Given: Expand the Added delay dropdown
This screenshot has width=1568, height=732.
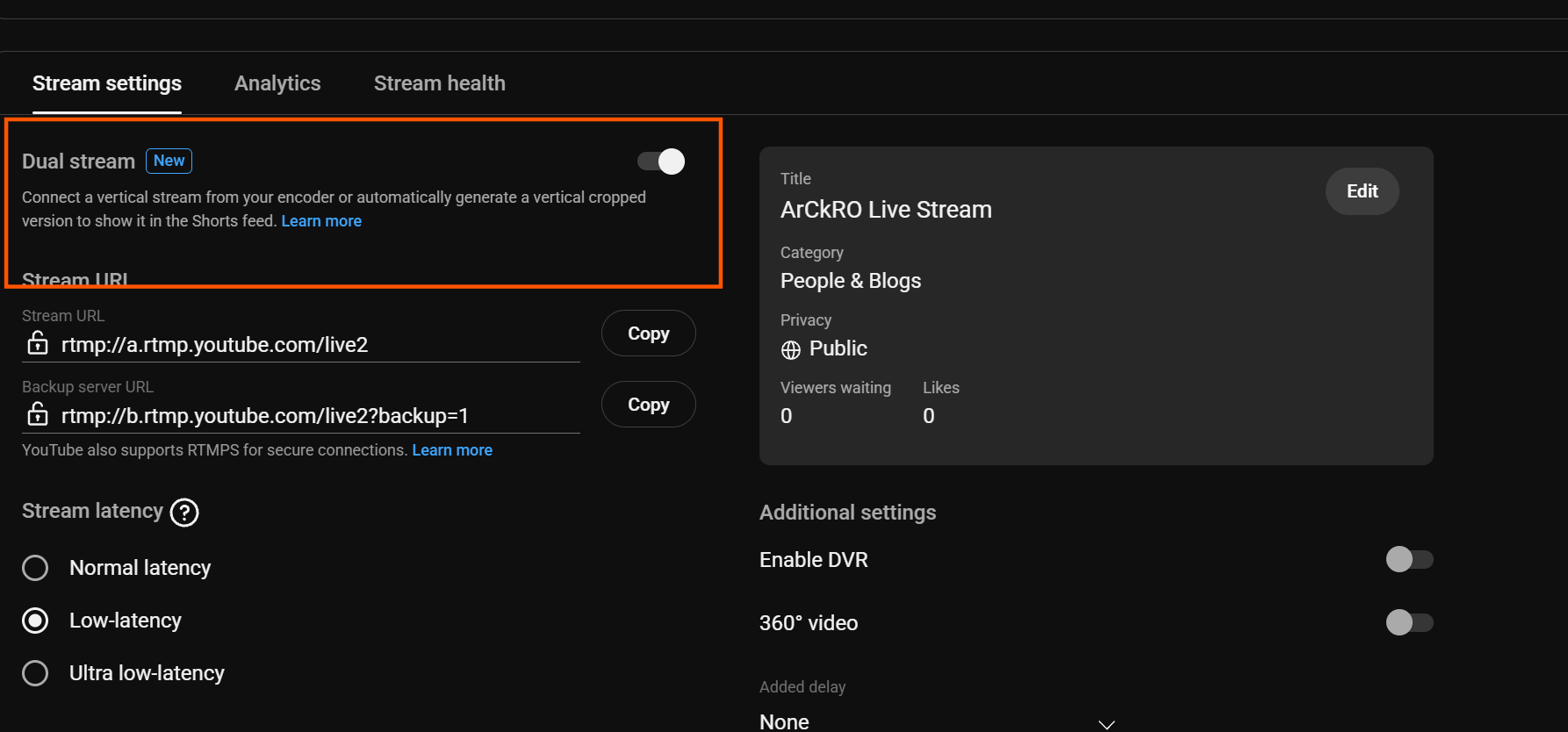Looking at the screenshot, I should tap(938, 721).
